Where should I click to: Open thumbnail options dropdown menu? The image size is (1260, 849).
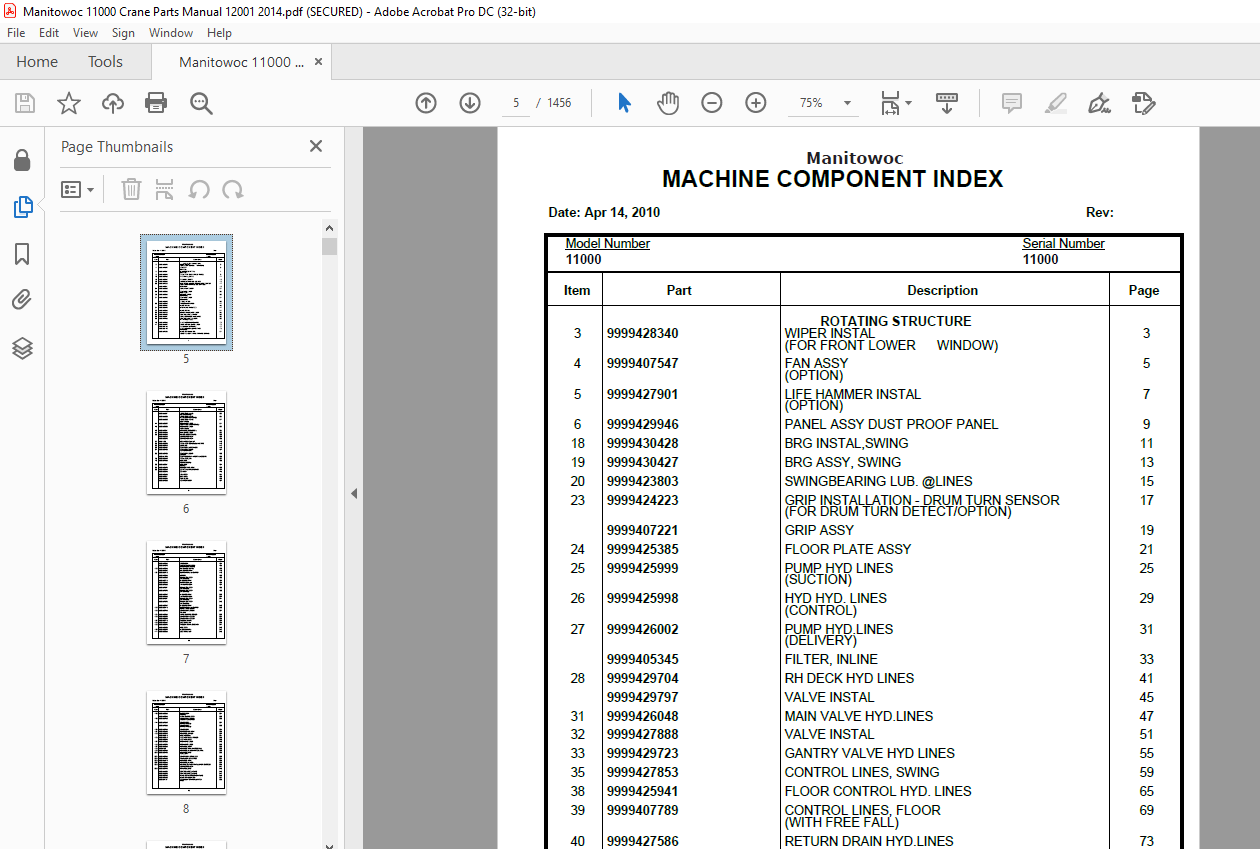pyautogui.click(x=78, y=189)
